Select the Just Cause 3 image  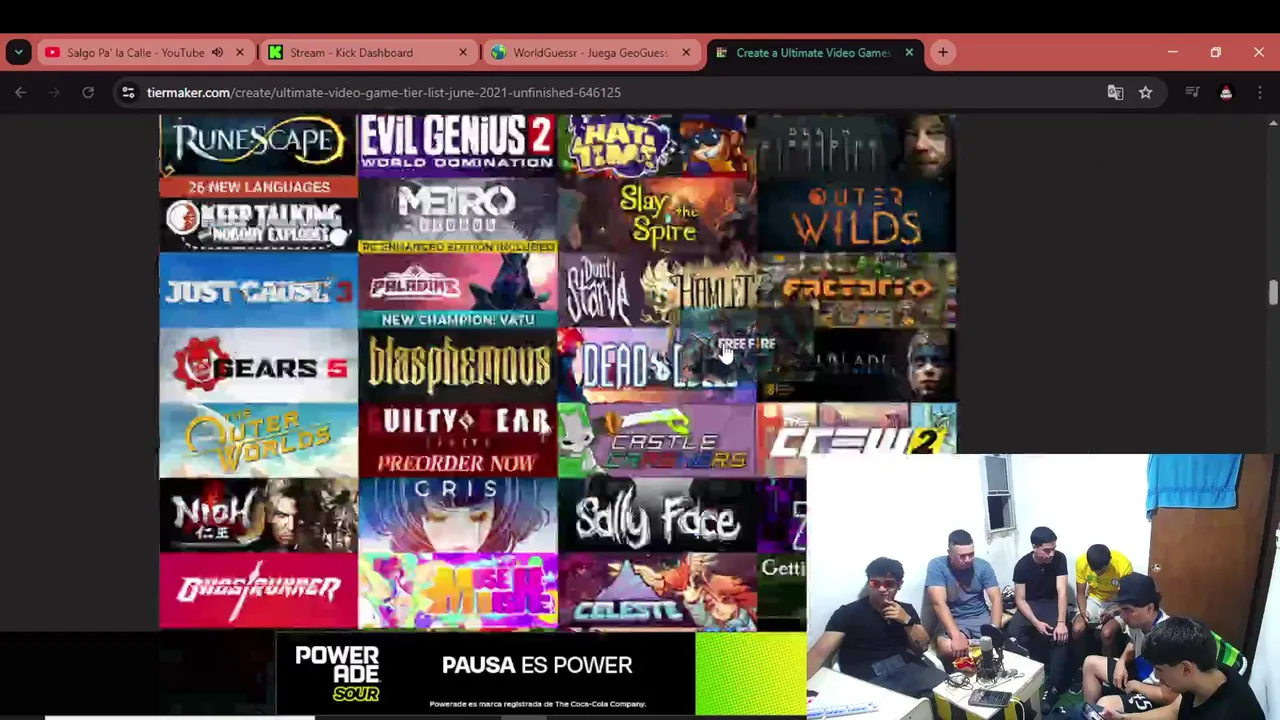[258, 290]
